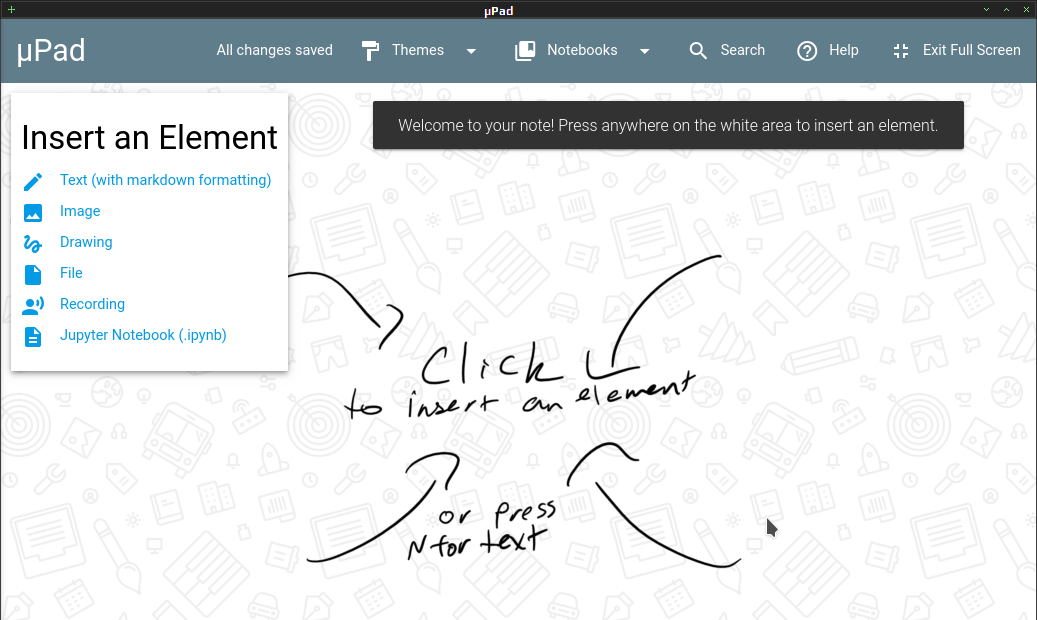This screenshot has height=620, width=1037.
Task: Click the pencil icon for Text element
Action: pyautogui.click(x=33, y=181)
